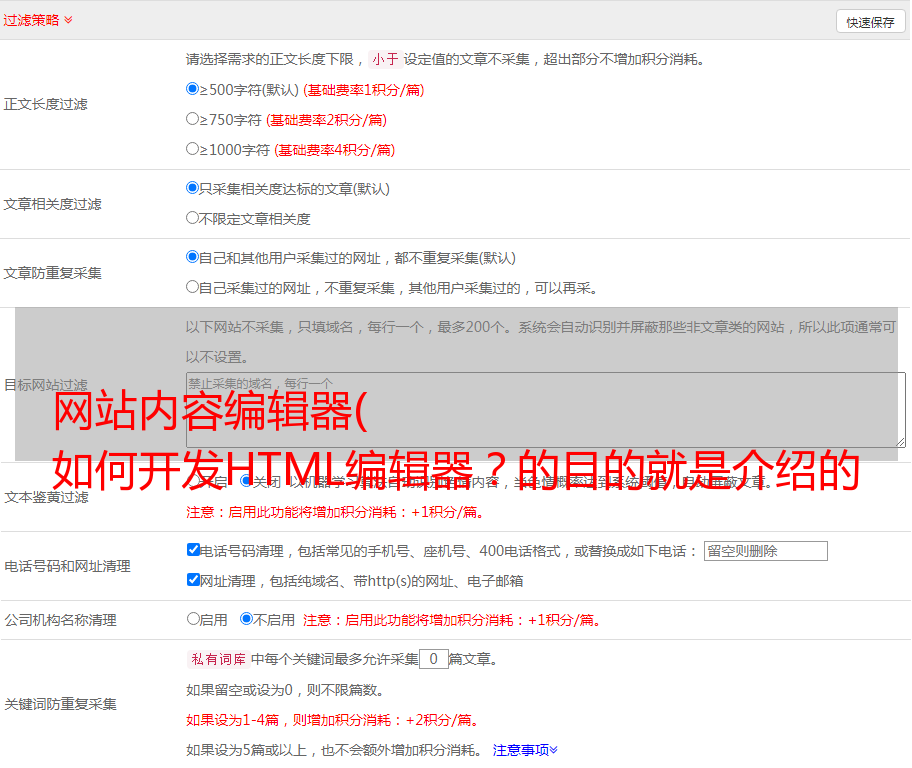
Task: Toggle the 网址清理 checkbox
Action: (x=194, y=579)
